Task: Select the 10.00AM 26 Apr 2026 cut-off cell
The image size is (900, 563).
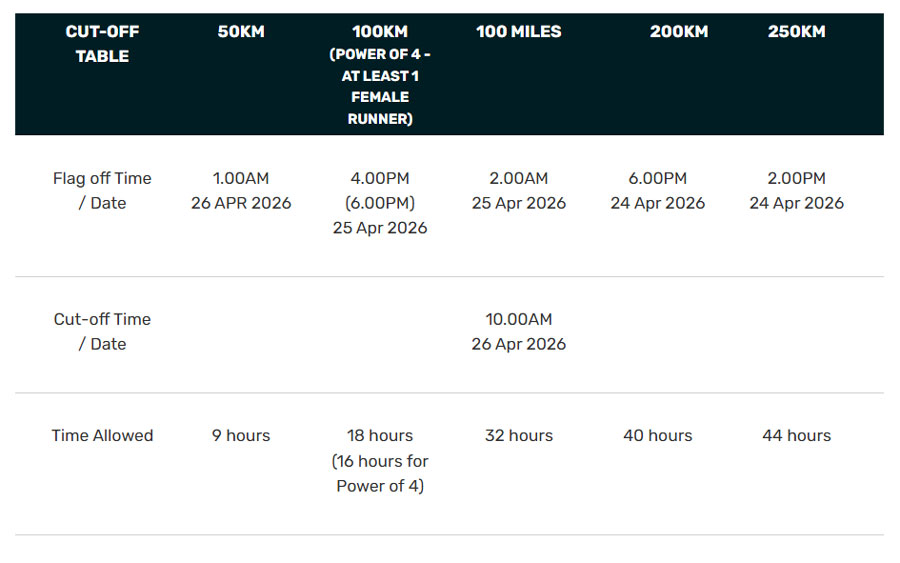Action: 518,331
